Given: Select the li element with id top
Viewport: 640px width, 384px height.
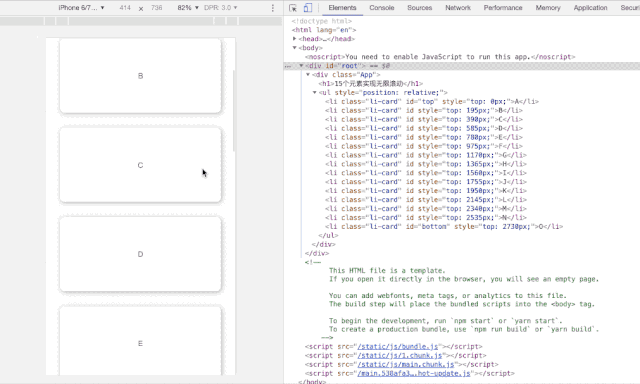Looking at the screenshot, I should click(x=432, y=102).
